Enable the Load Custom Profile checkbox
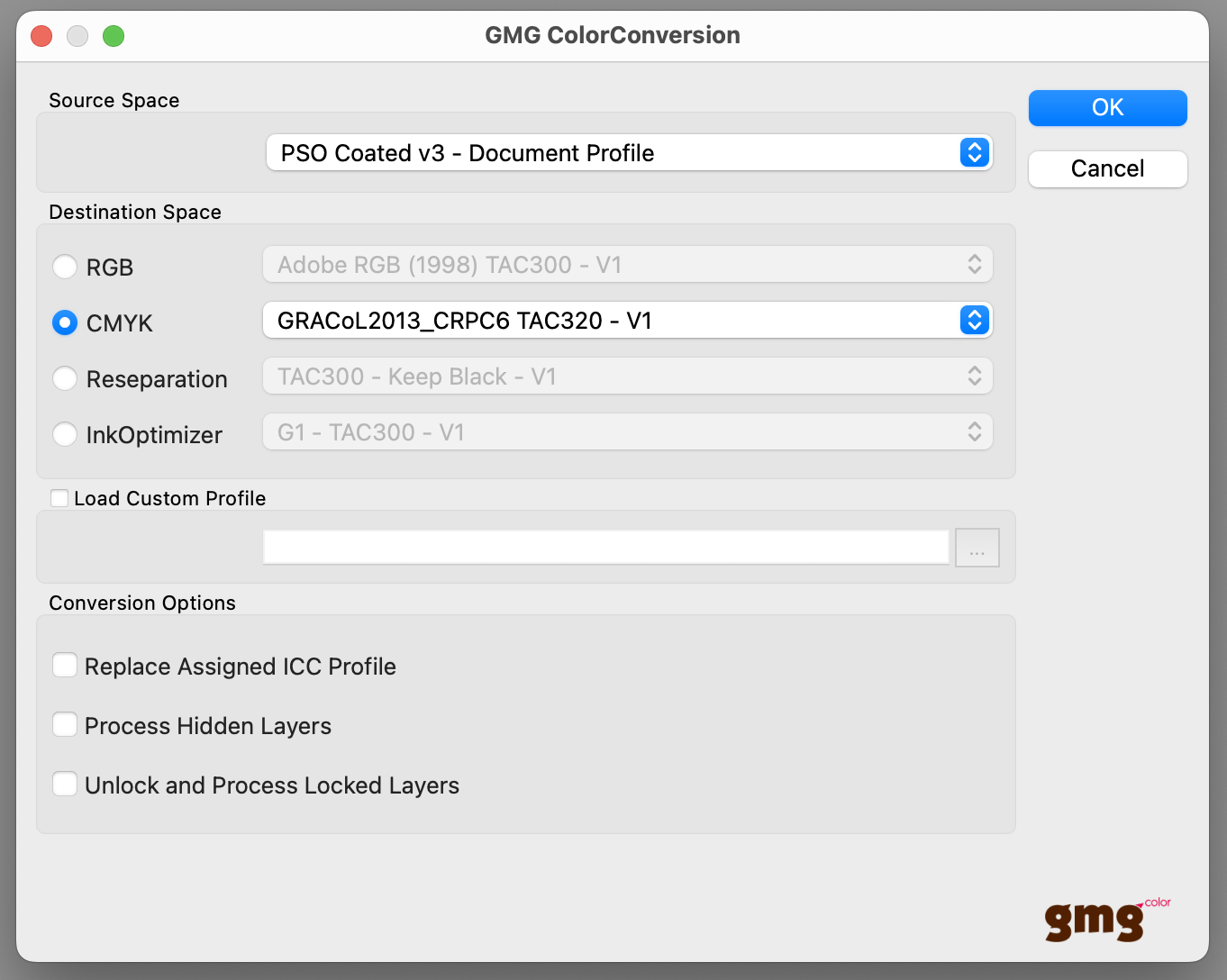Screen dimensions: 1227x980 [59, 498]
